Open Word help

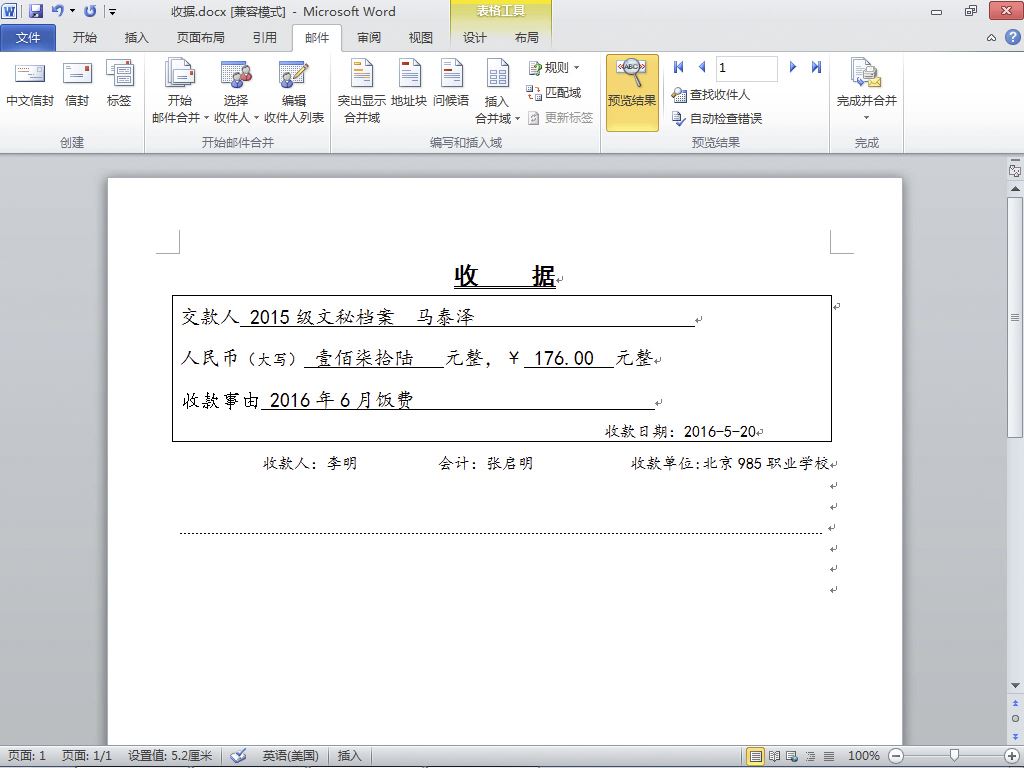point(1012,37)
